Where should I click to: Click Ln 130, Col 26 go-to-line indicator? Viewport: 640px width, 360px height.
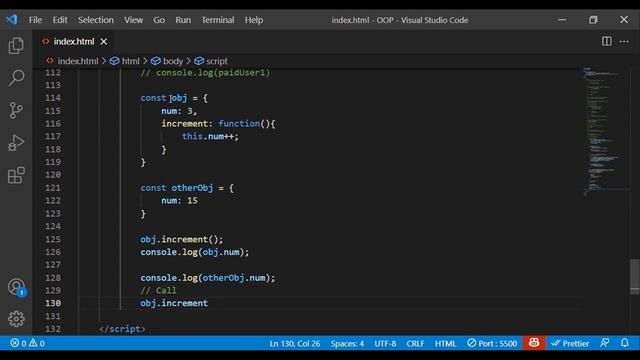tap(294, 344)
